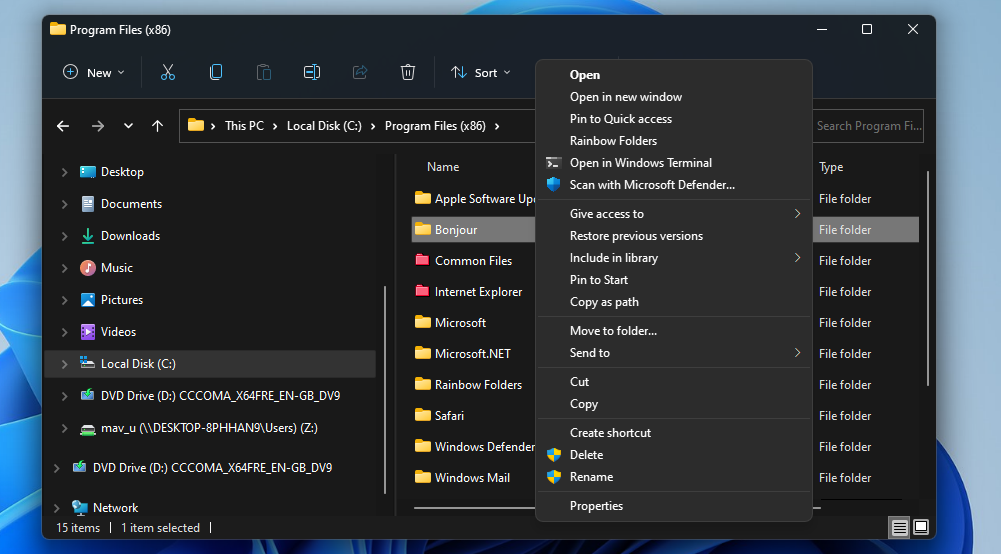Screen dimensions: 1001x554
Task: Click the Paste clipboard icon in toolbar
Action: click(x=264, y=73)
